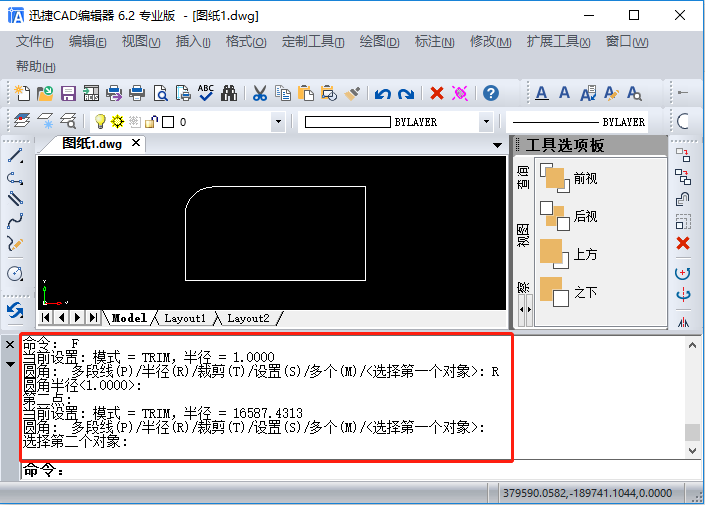Open the layer 0 dropdown
Screen dimensions: 705x505
(x=278, y=121)
